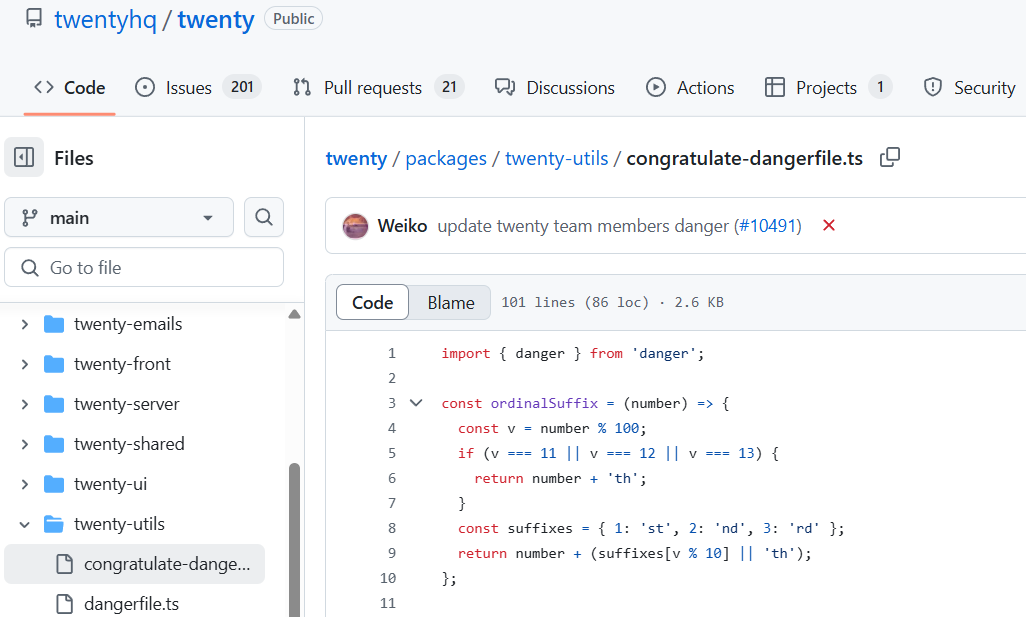Image resolution: width=1026 pixels, height=617 pixels.
Task: Switch to the Code repository tab
Action: [x=69, y=88]
